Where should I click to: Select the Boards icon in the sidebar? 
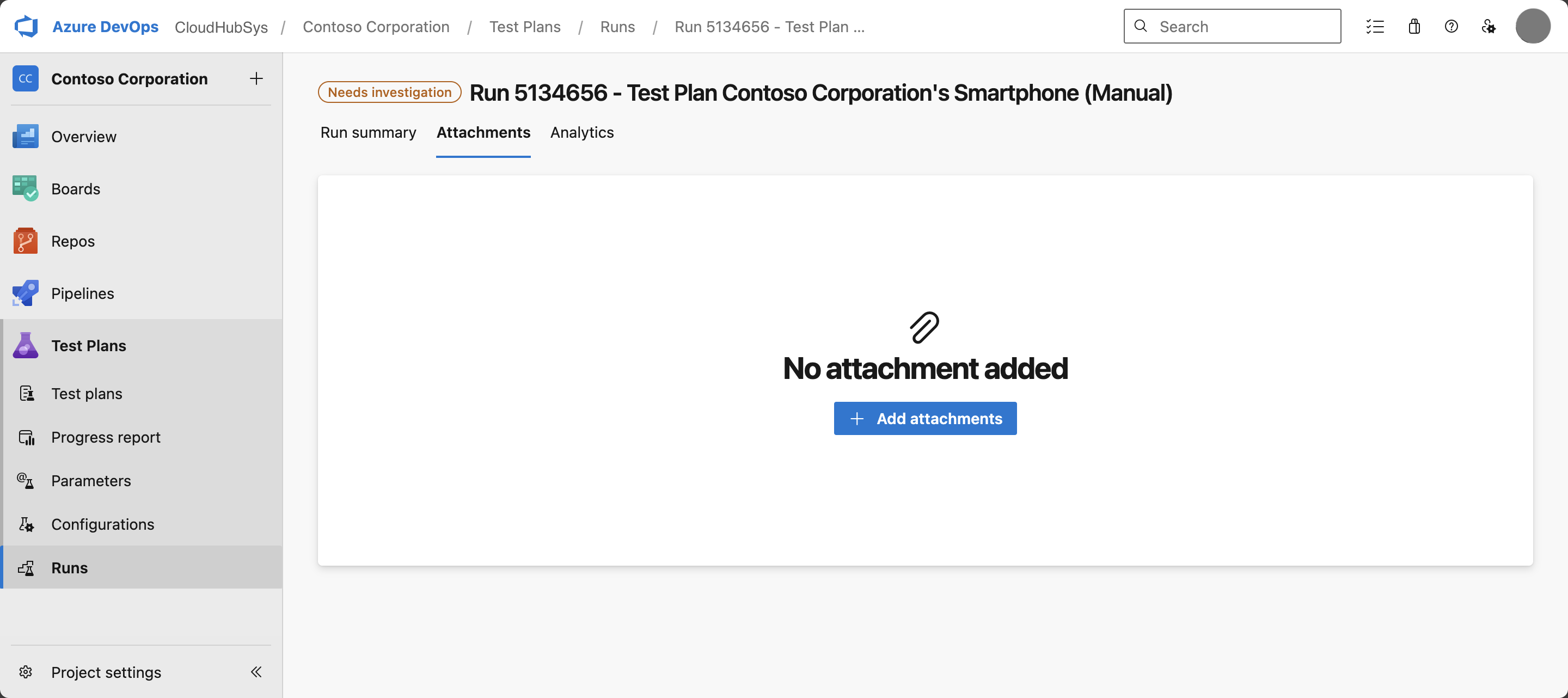pos(25,188)
